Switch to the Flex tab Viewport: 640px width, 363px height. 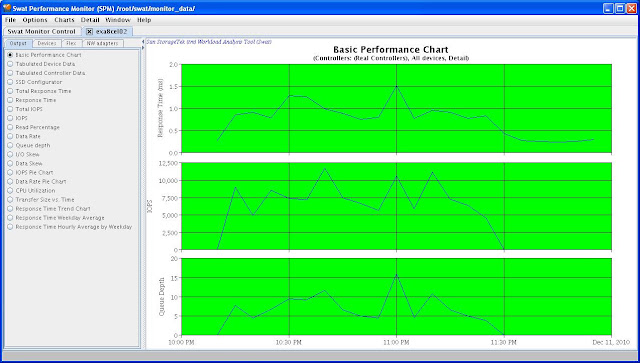(x=71, y=43)
